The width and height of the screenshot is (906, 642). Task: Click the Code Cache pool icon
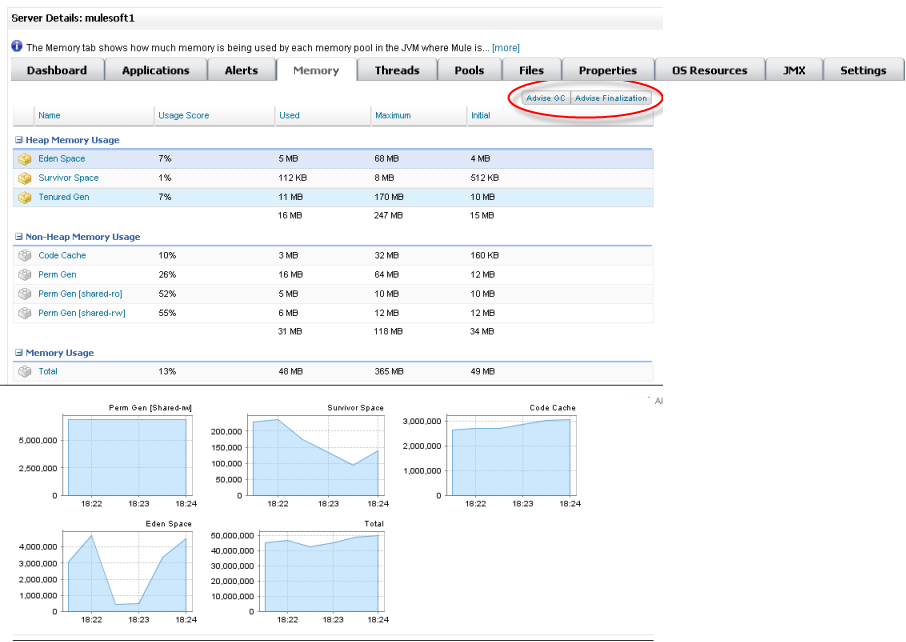(x=25, y=255)
